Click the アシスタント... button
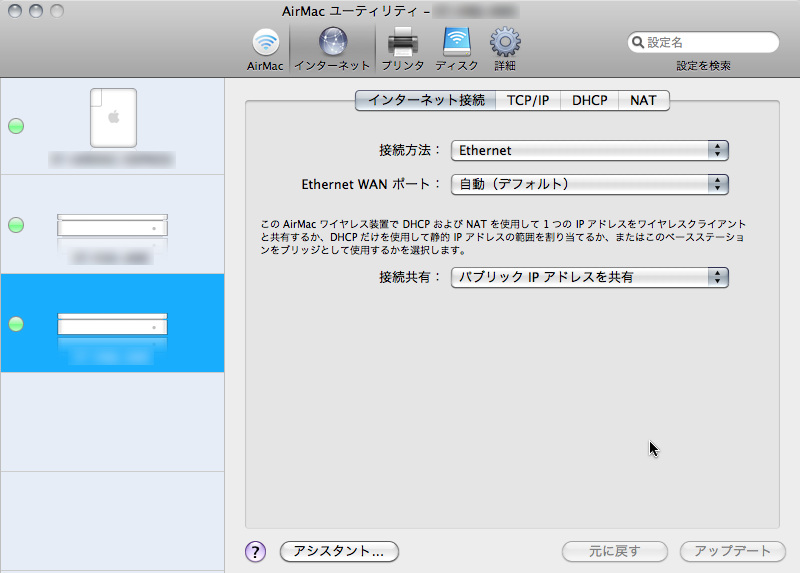 (x=339, y=551)
